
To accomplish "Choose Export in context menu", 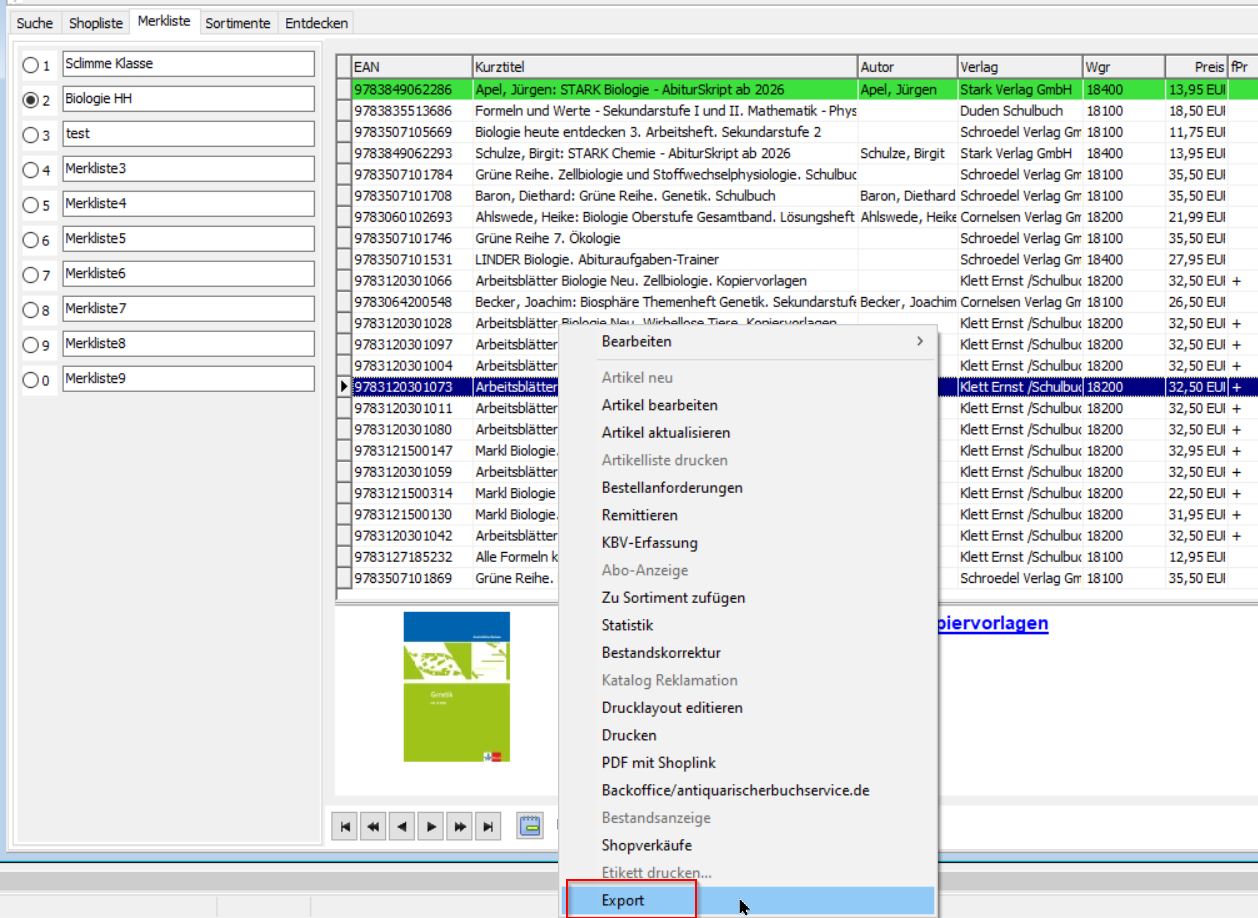I will click(747, 900).
